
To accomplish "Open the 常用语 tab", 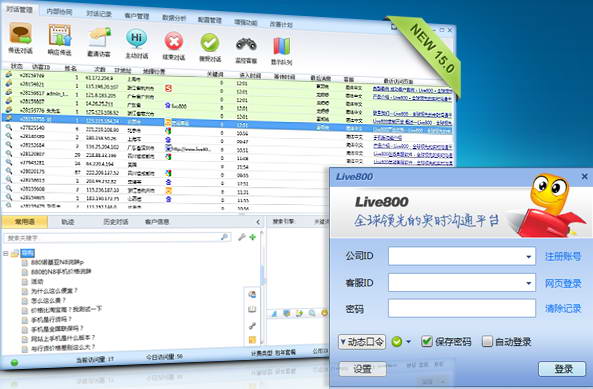I will click(x=25, y=222).
